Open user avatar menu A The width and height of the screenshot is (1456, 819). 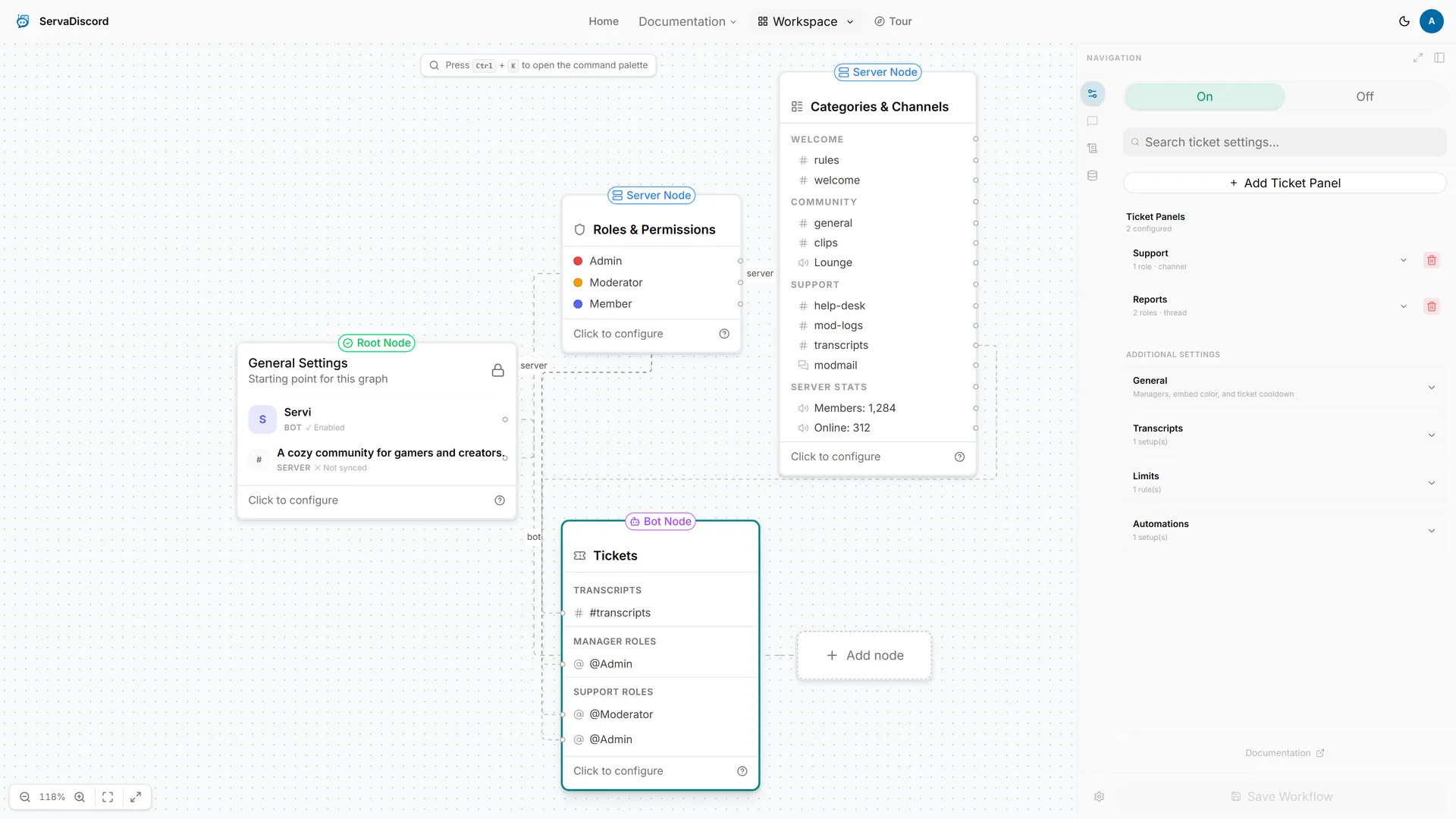click(1431, 21)
